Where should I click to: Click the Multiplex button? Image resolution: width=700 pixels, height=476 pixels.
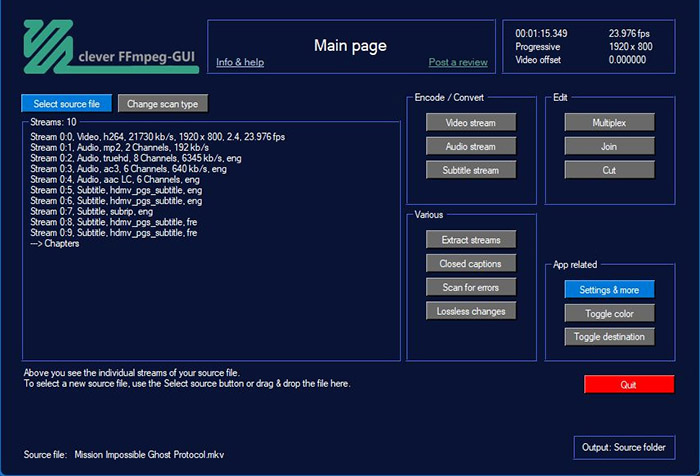[609, 122]
